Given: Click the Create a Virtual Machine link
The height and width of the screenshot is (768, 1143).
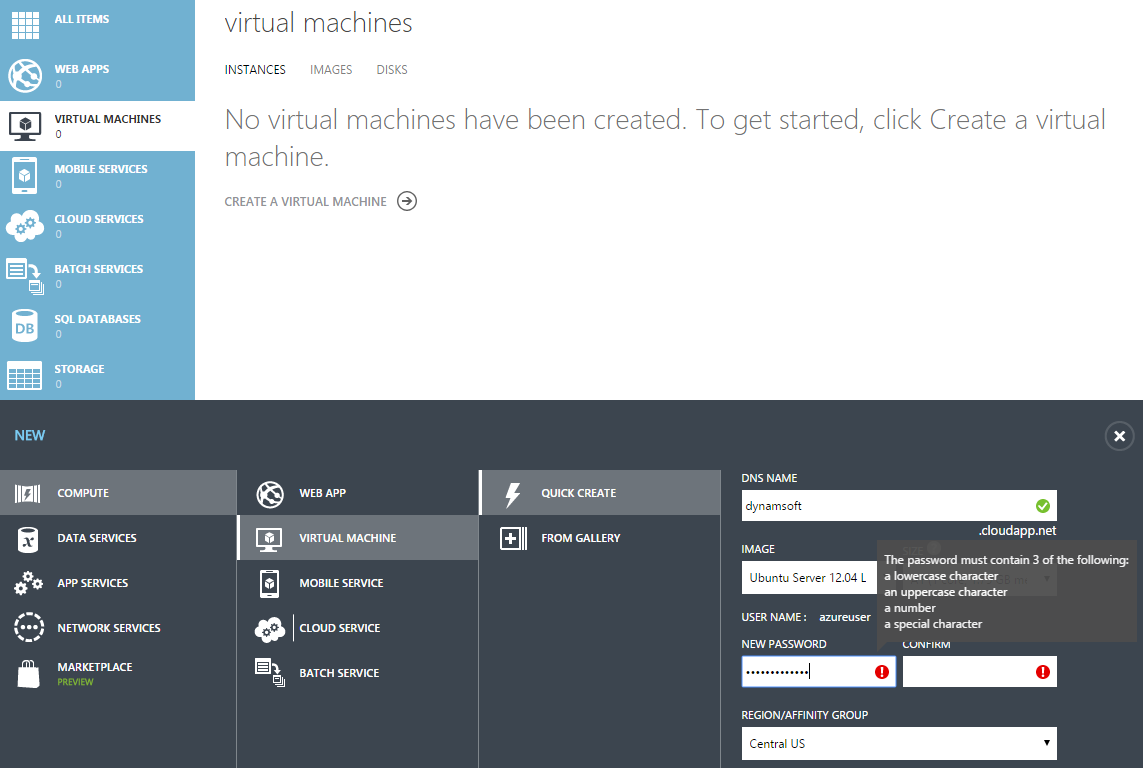Looking at the screenshot, I should click(305, 202).
